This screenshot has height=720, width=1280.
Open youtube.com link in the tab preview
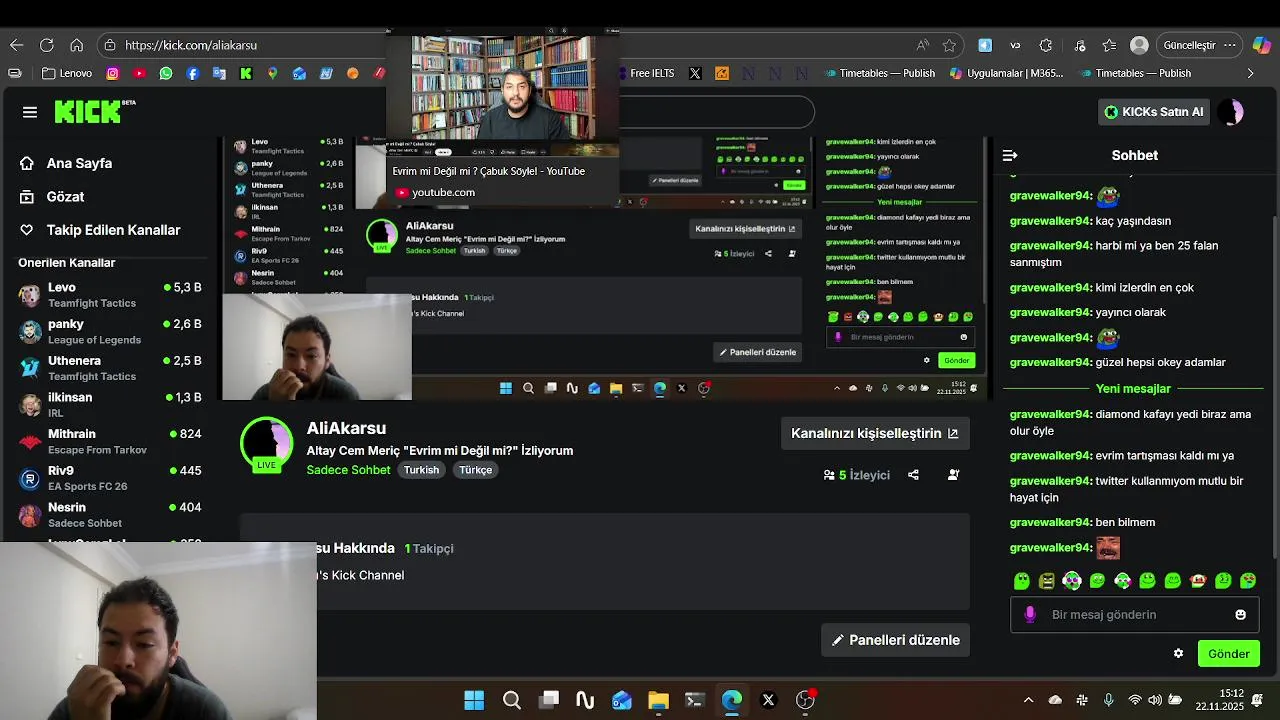click(x=443, y=192)
